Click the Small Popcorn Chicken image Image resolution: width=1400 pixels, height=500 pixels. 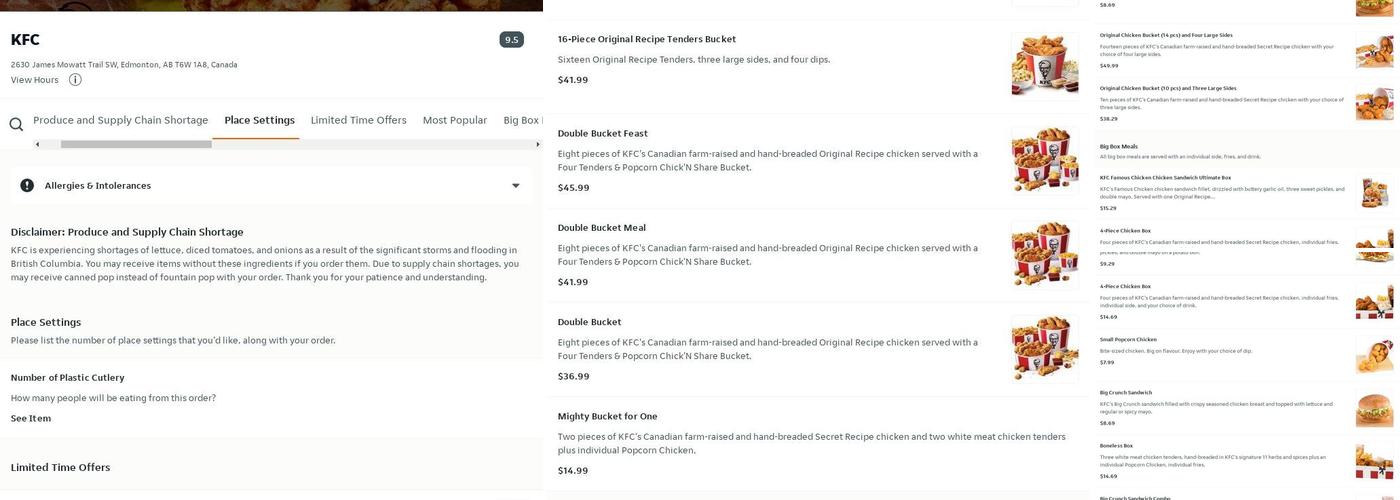[1374, 354]
